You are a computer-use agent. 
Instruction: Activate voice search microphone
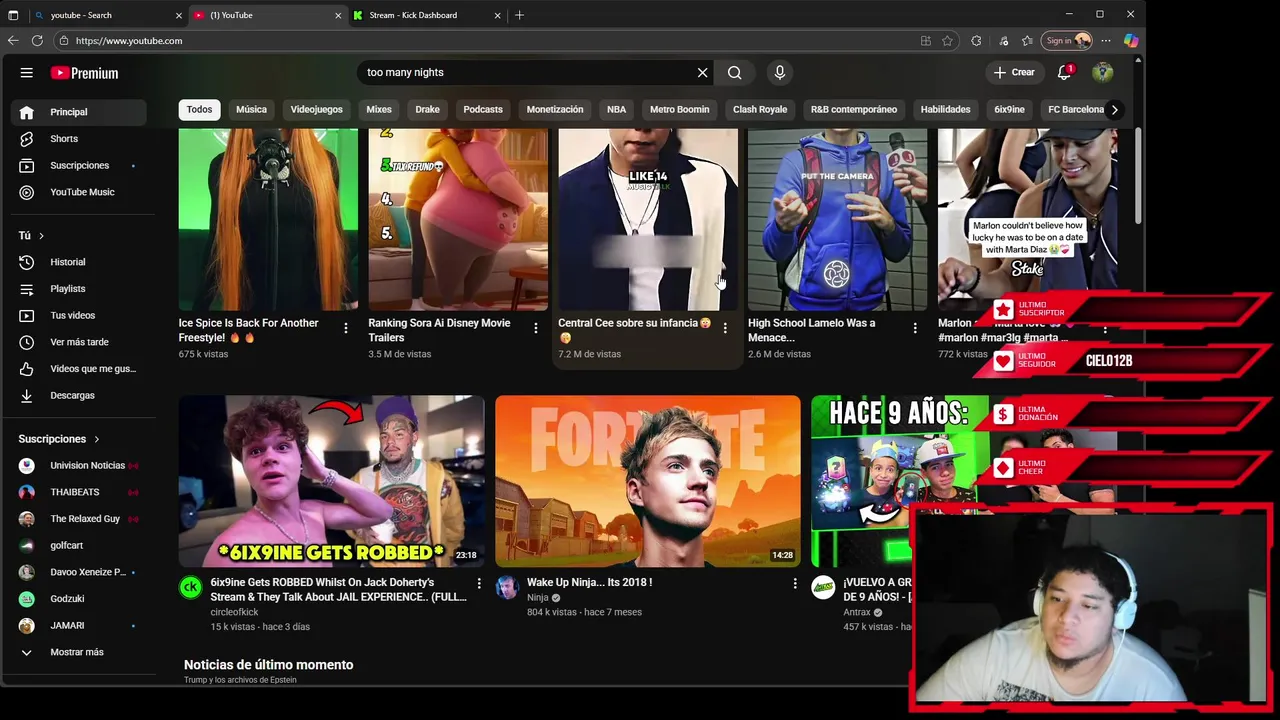coord(780,72)
